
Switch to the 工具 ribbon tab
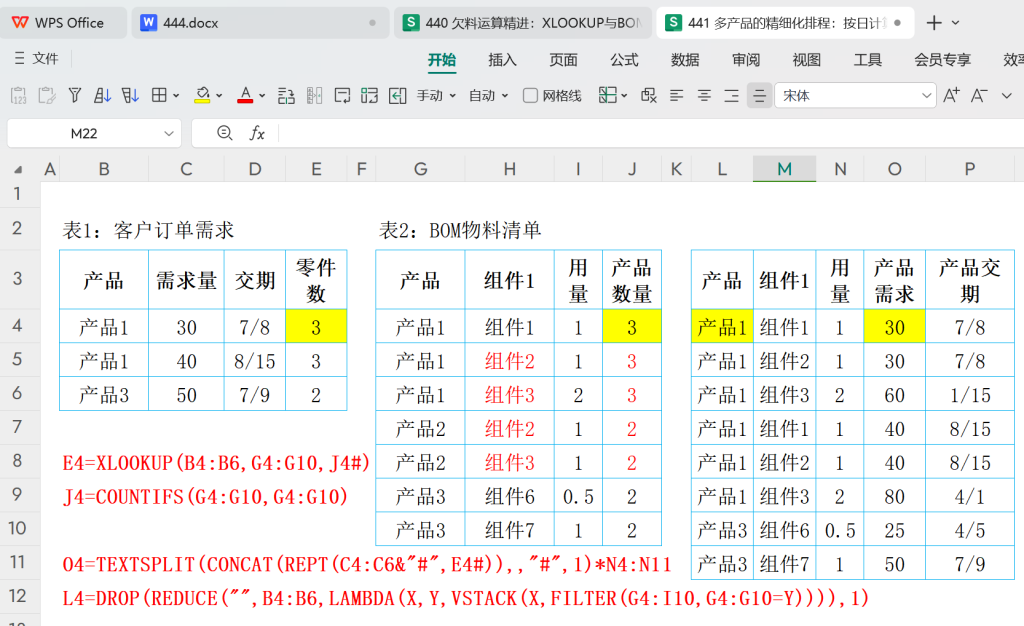point(868,60)
